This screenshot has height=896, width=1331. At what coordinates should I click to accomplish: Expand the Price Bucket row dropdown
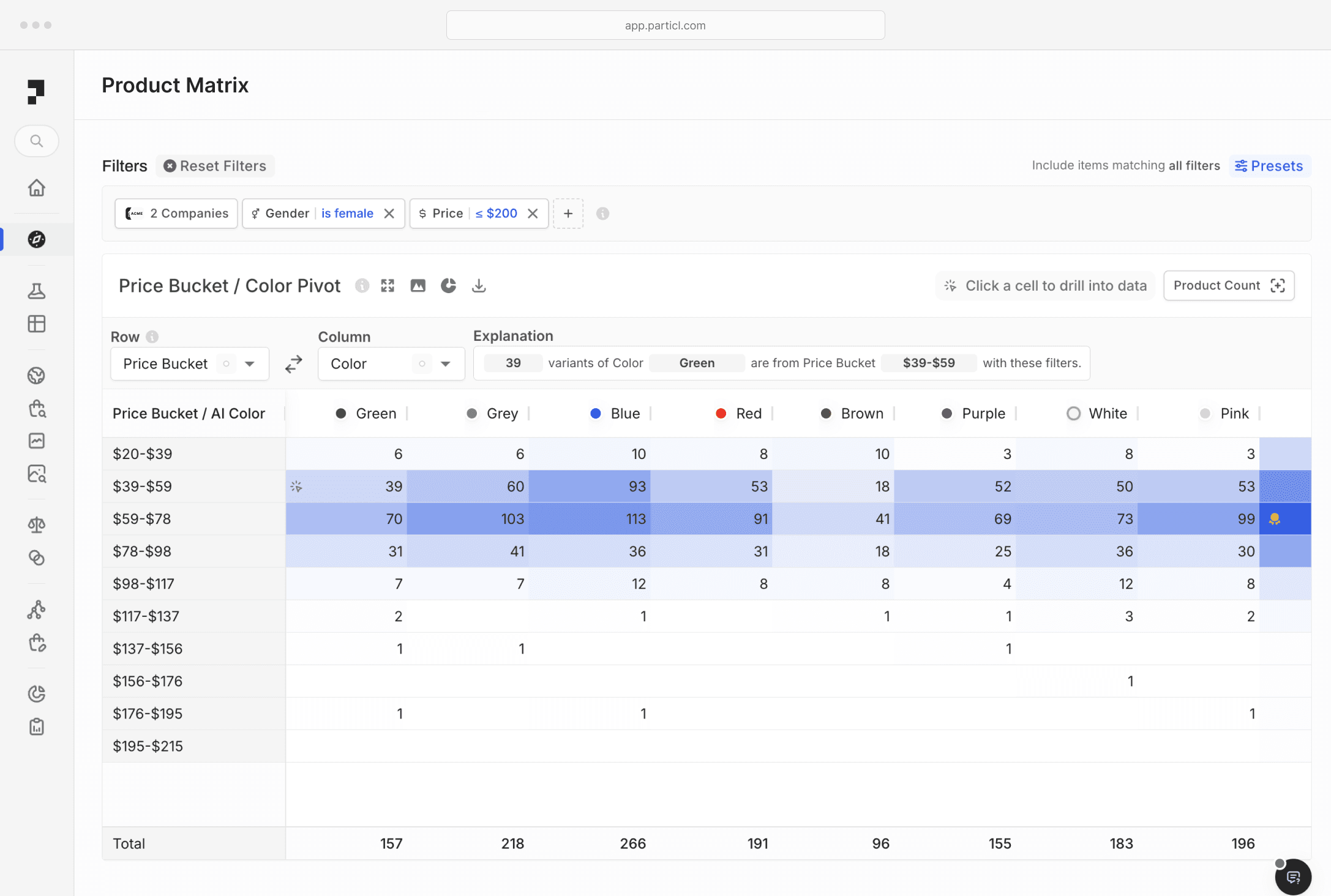pos(249,364)
